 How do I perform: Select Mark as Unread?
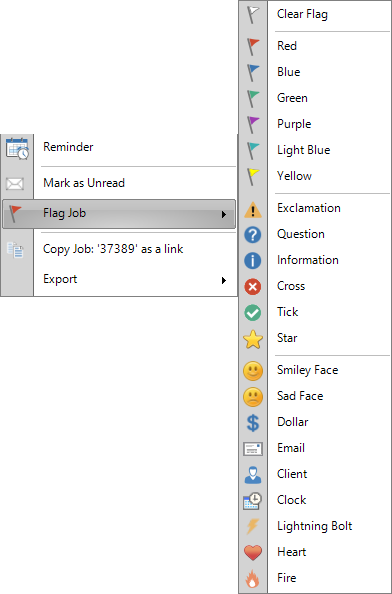[x=119, y=183]
